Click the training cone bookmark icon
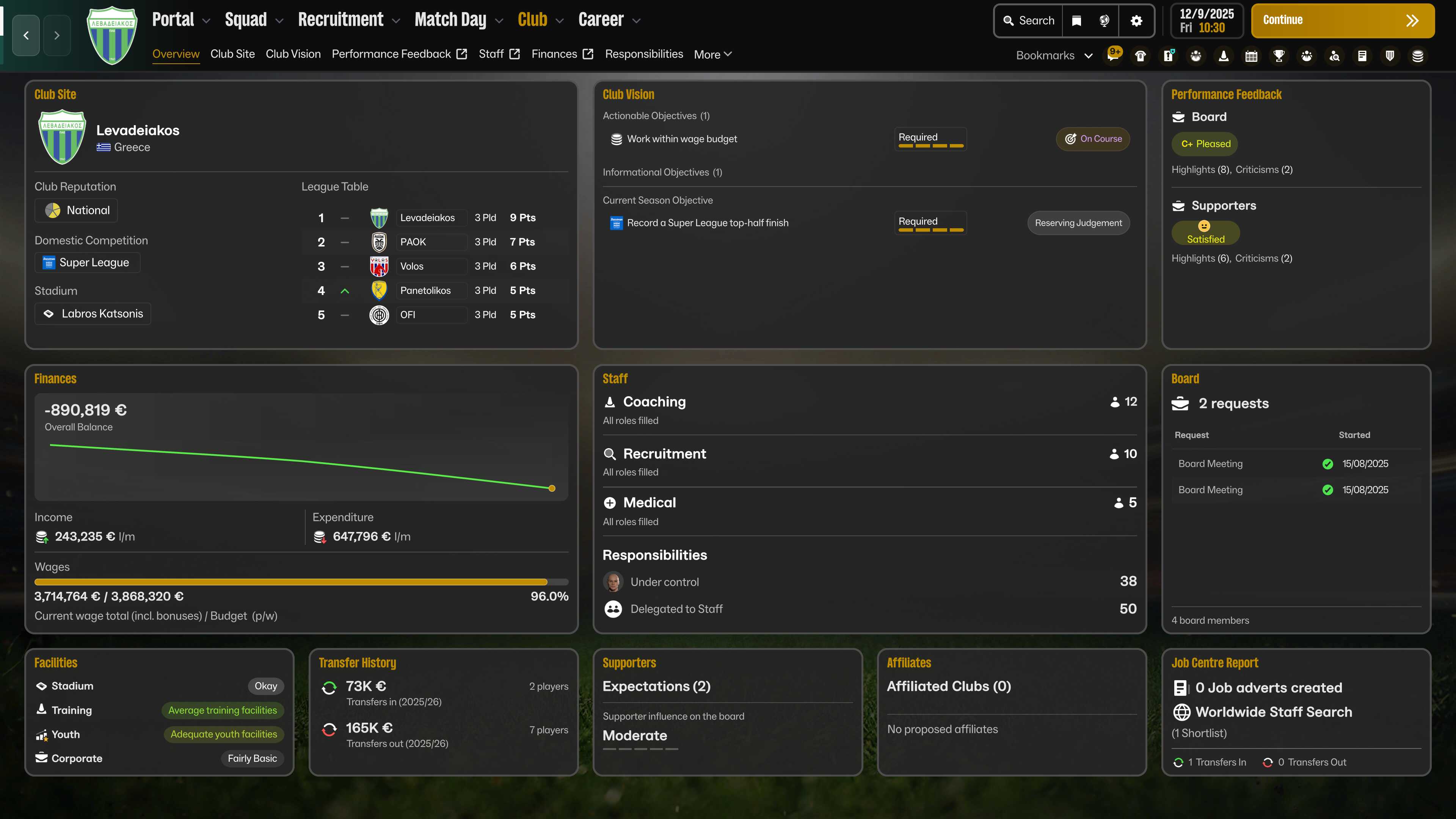Screen dimensions: 1456x819 tap(1224, 56)
